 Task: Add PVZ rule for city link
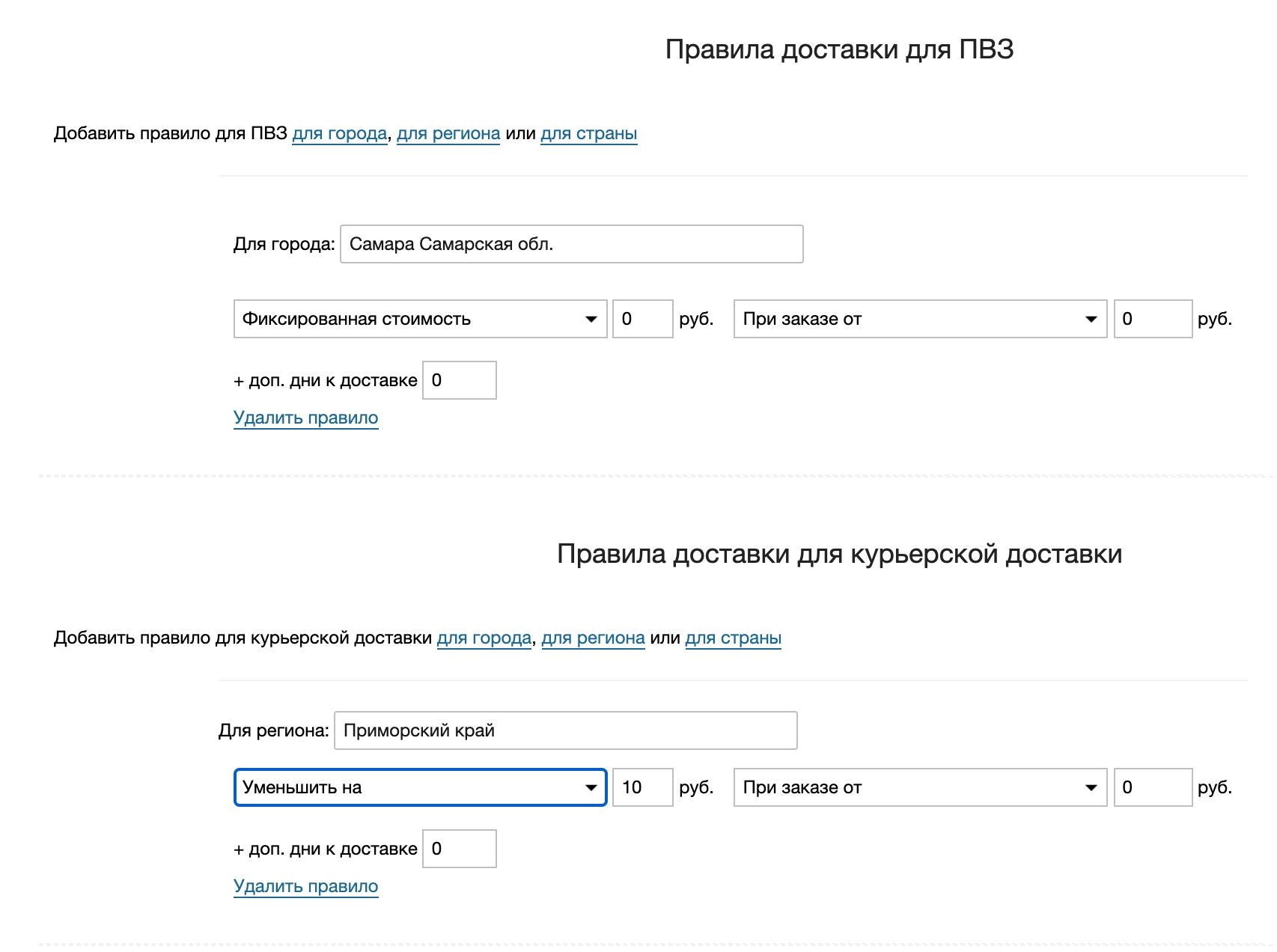pyautogui.click(x=339, y=134)
